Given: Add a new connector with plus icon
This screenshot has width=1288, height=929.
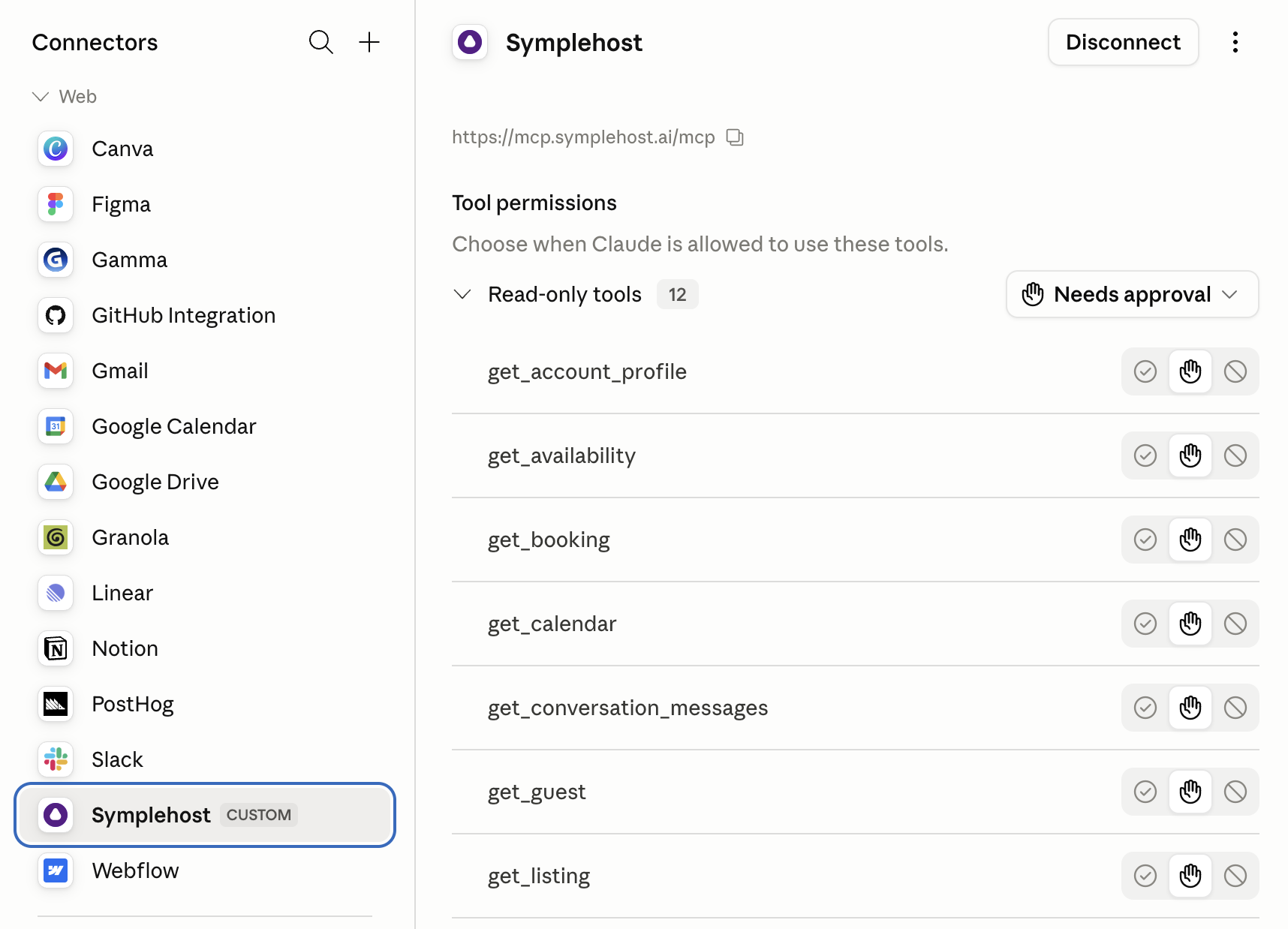Looking at the screenshot, I should [x=369, y=42].
